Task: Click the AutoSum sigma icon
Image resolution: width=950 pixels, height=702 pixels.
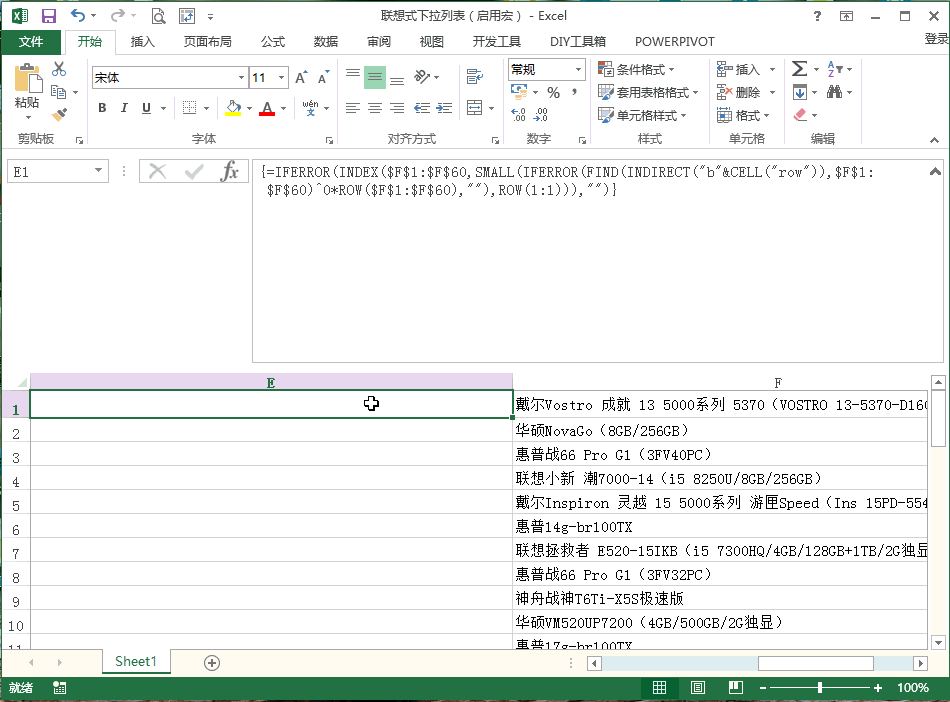Action: coord(800,69)
